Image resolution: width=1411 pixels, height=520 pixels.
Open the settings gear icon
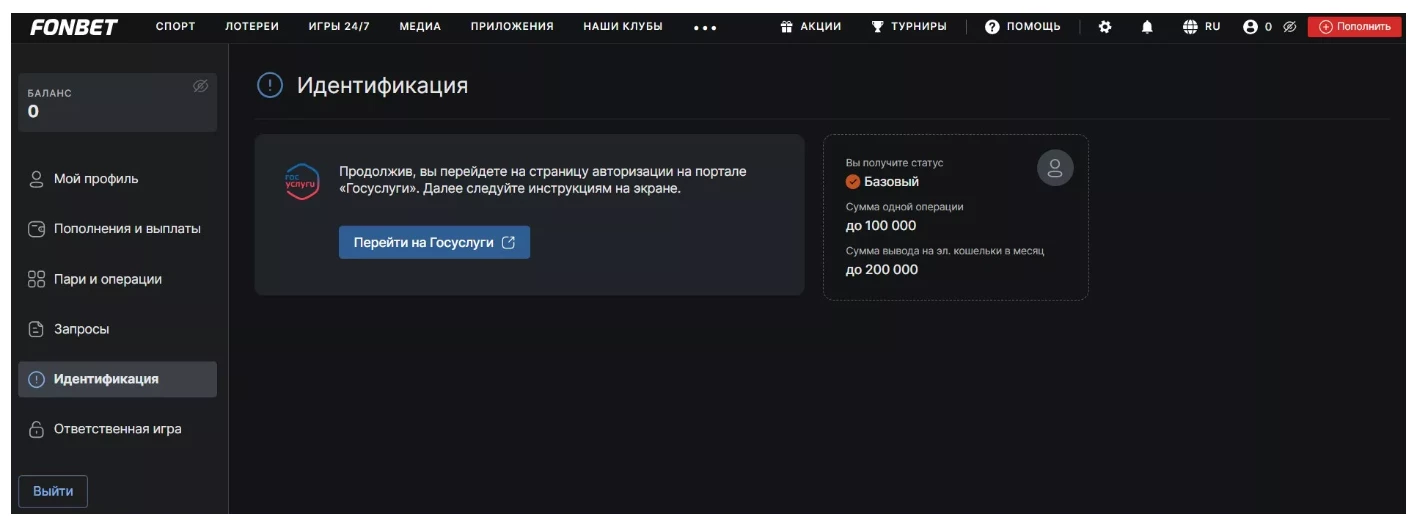tap(1105, 27)
